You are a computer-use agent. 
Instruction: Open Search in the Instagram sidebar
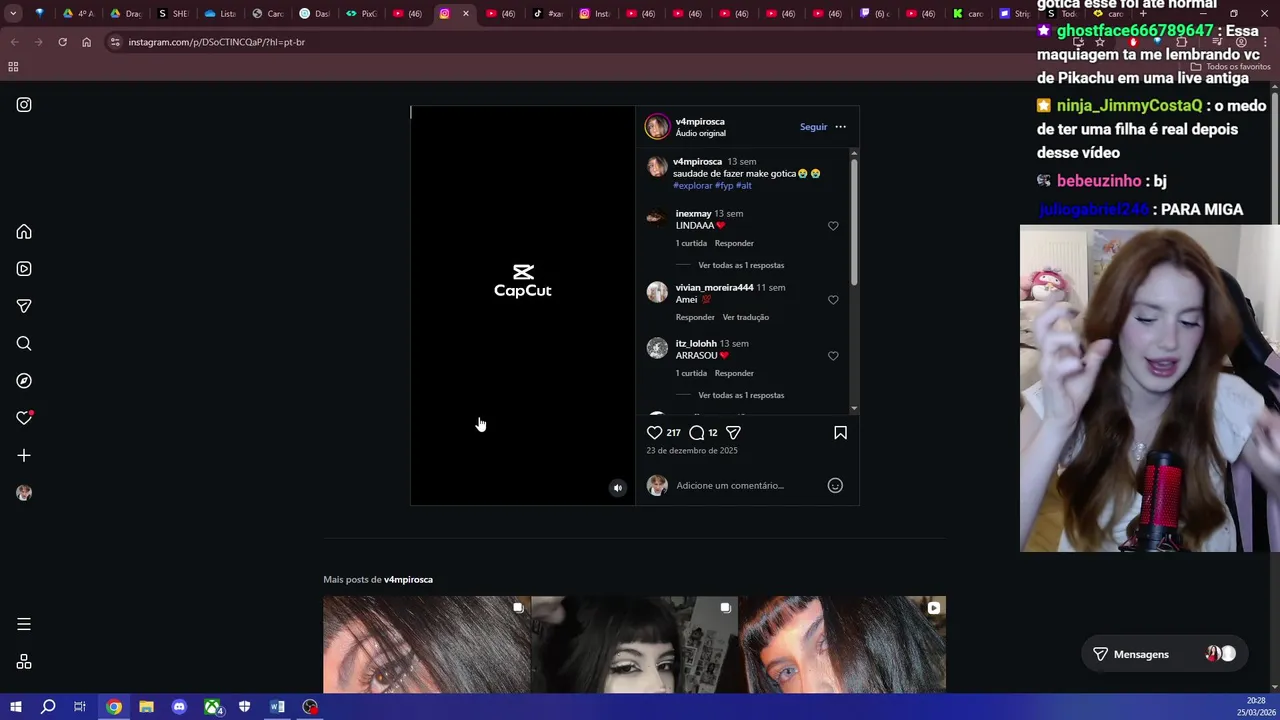(x=24, y=344)
